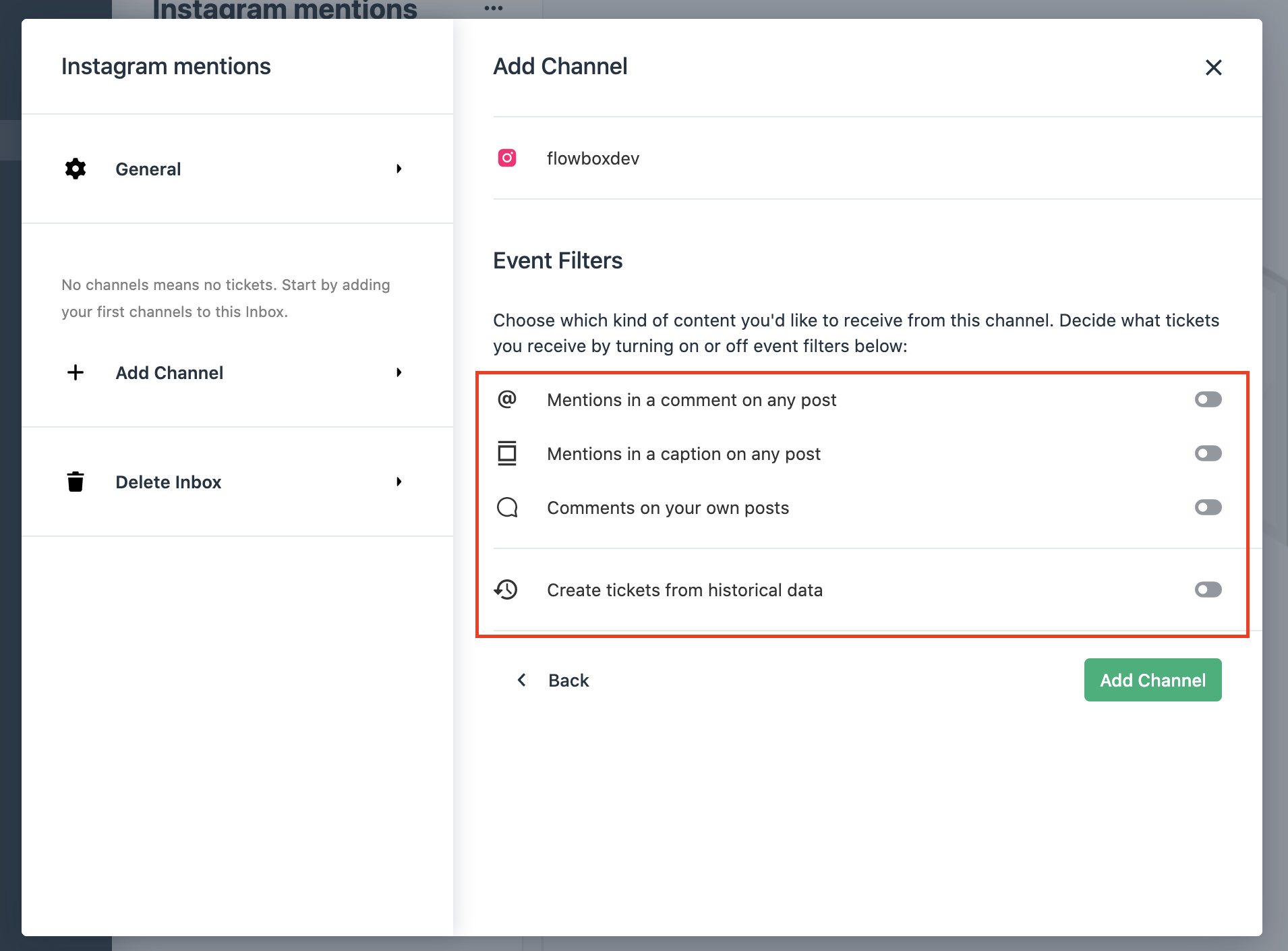Click the historical data clock icon
1288x951 pixels.
coord(506,589)
